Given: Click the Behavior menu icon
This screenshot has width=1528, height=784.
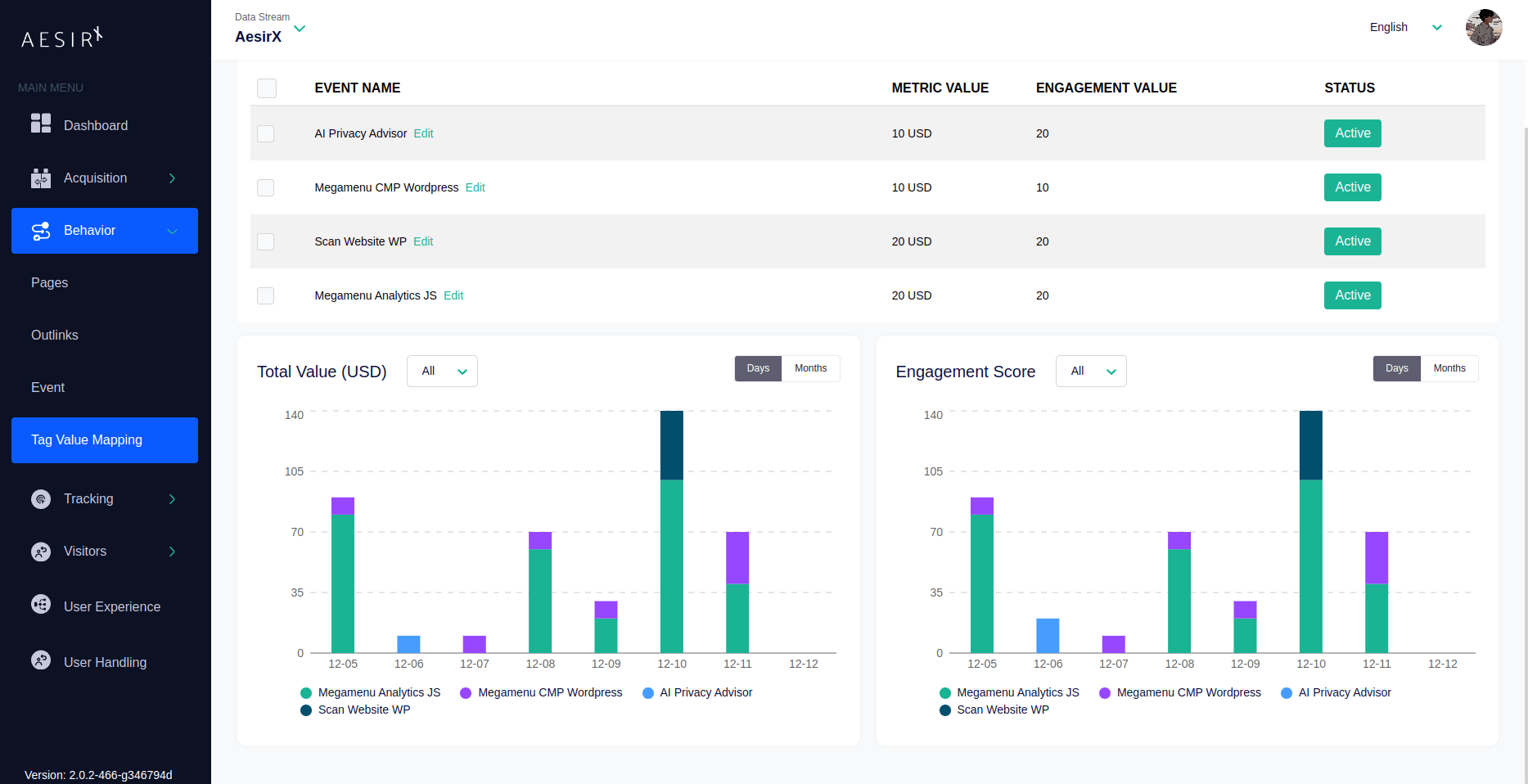Looking at the screenshot, I should 40,231.
